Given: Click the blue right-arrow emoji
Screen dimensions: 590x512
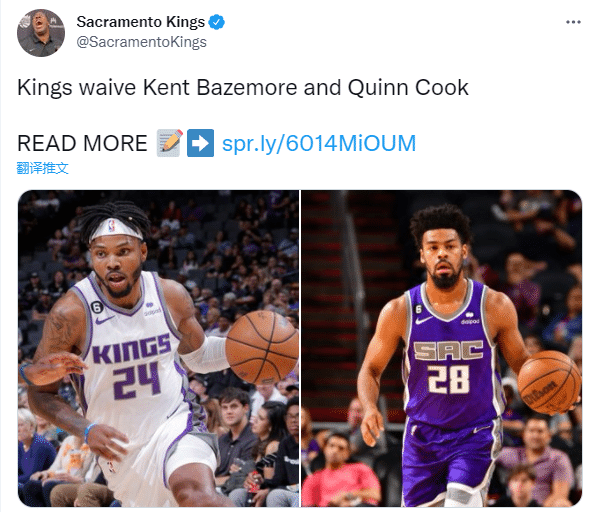Looking at the screenshot, I should pos(201,143).
